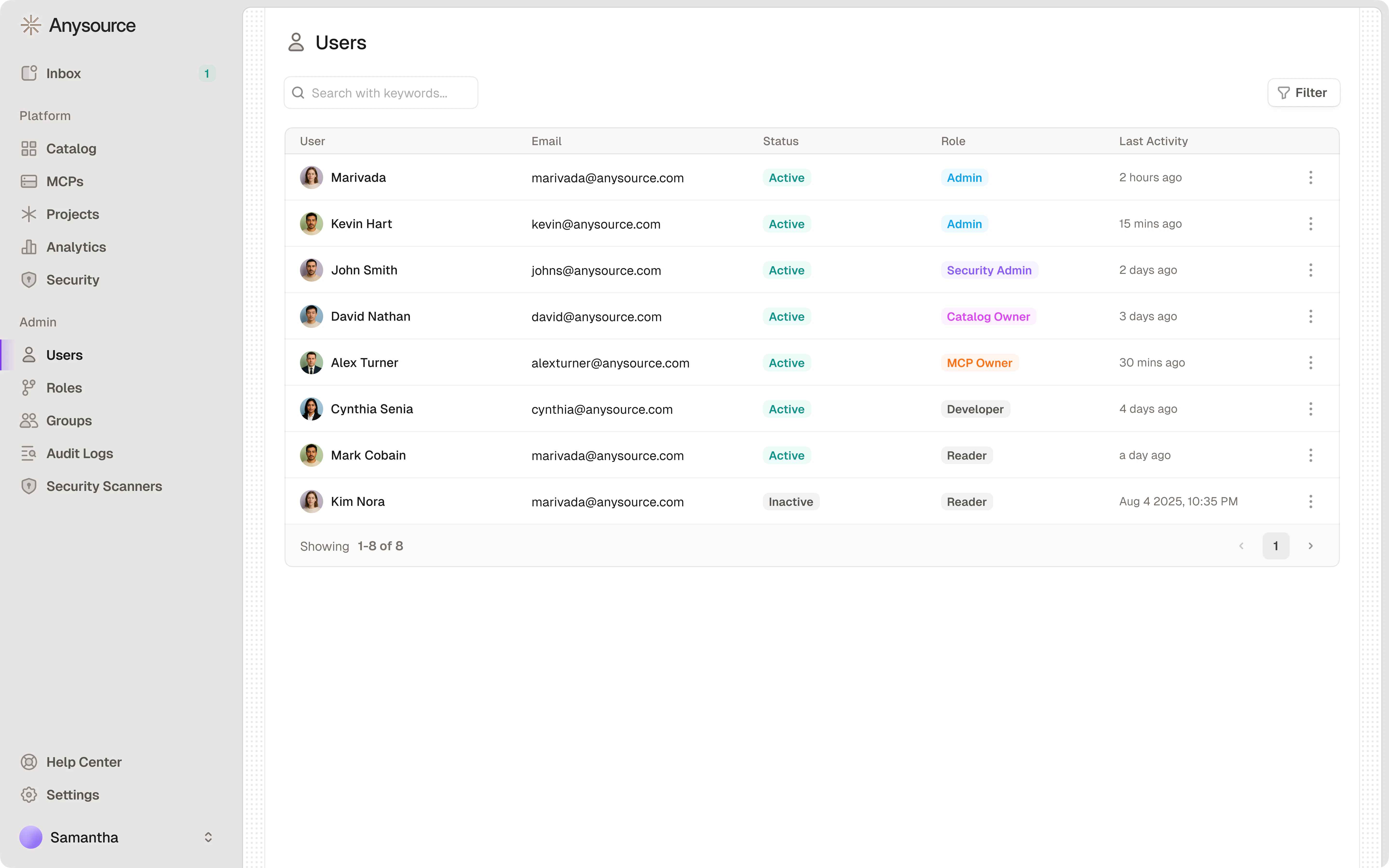Open row actions for Kevin Hart
The image size is (1389, 868).
[1310, 224]
